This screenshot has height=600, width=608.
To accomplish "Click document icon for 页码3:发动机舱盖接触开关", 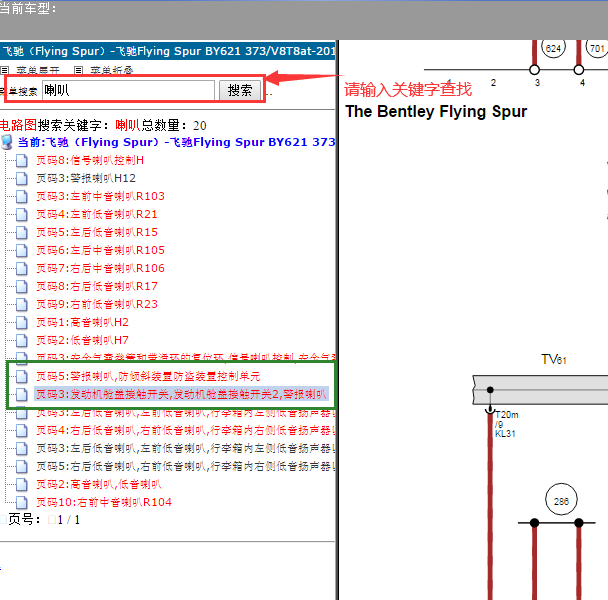I will click(22, 394).
